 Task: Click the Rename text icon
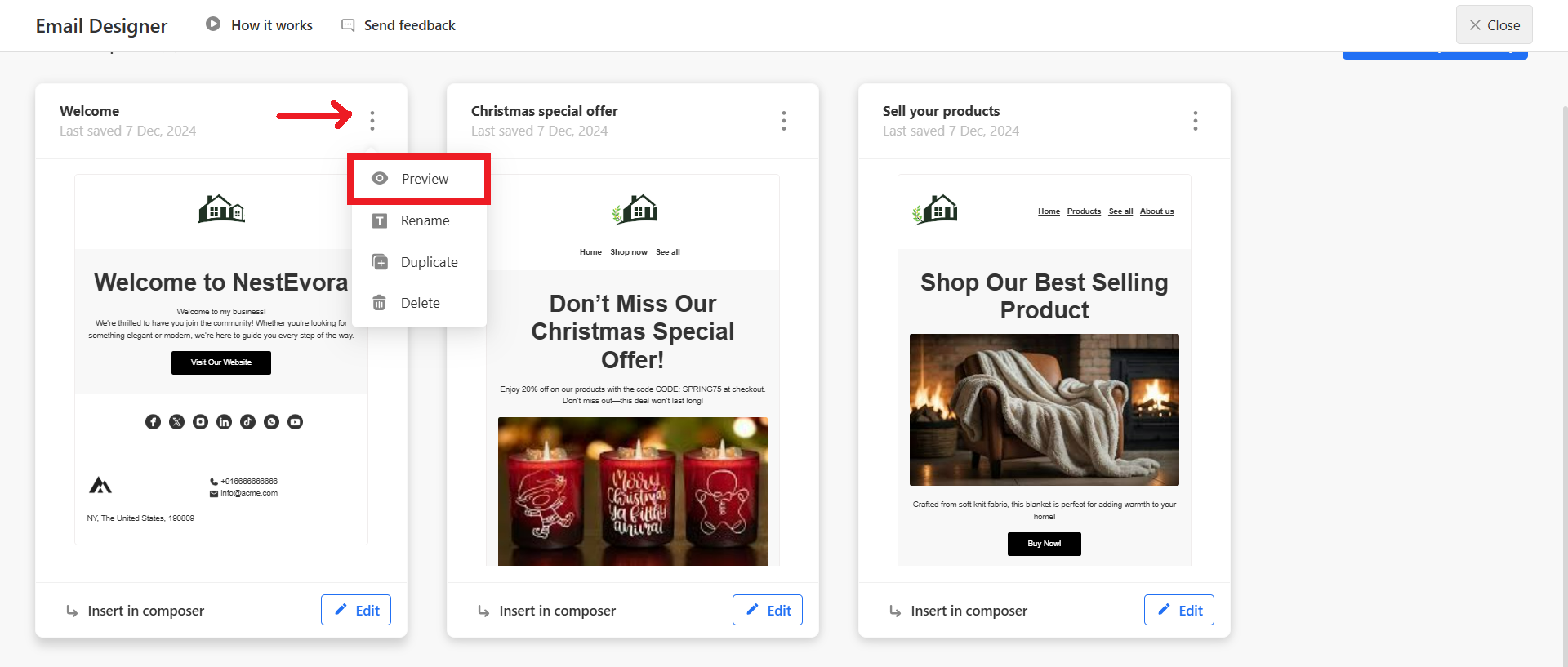point(380,220)
